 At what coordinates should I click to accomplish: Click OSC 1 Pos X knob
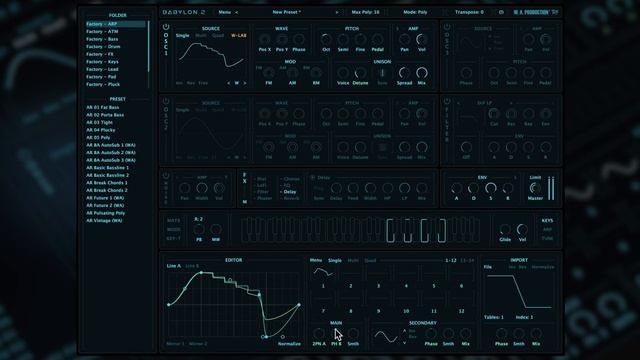(264, 40)
